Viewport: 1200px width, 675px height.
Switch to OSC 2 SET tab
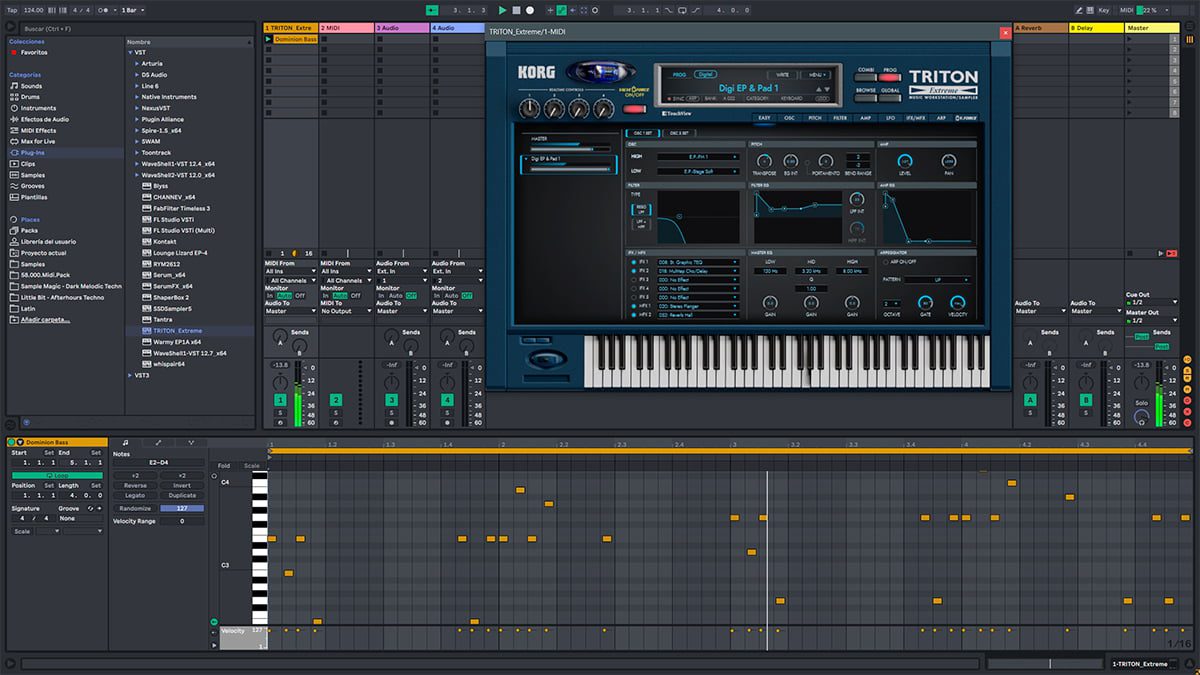click(x=678, y=133)
